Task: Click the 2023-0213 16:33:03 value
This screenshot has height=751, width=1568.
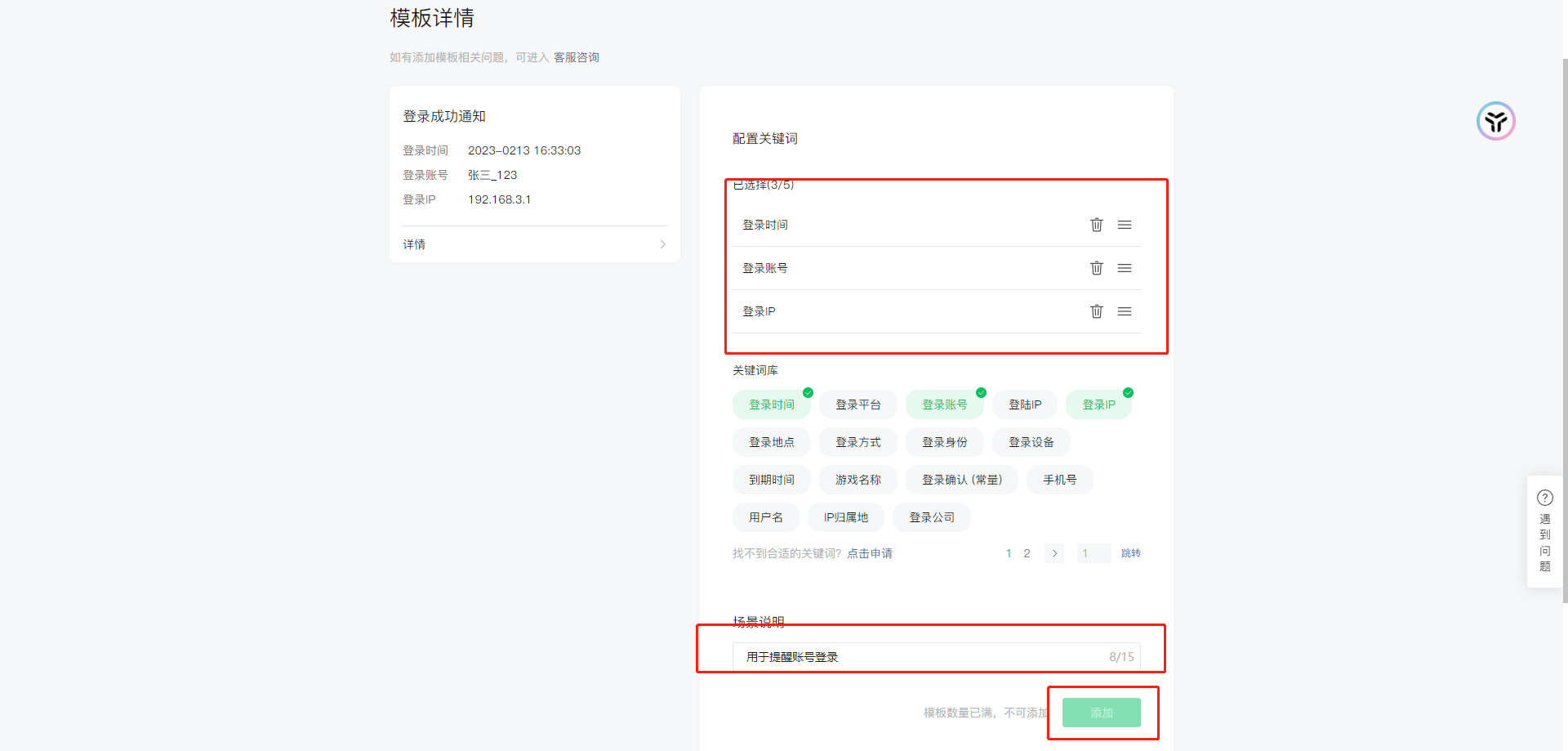Action: (x=524, y=150)
